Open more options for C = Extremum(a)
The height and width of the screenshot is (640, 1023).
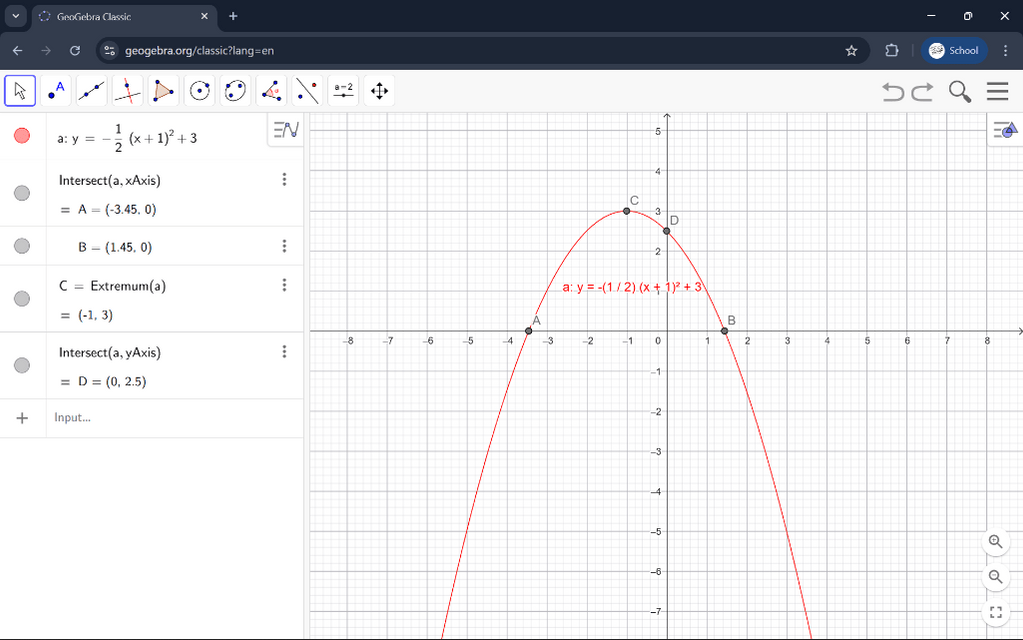(284, 285)
